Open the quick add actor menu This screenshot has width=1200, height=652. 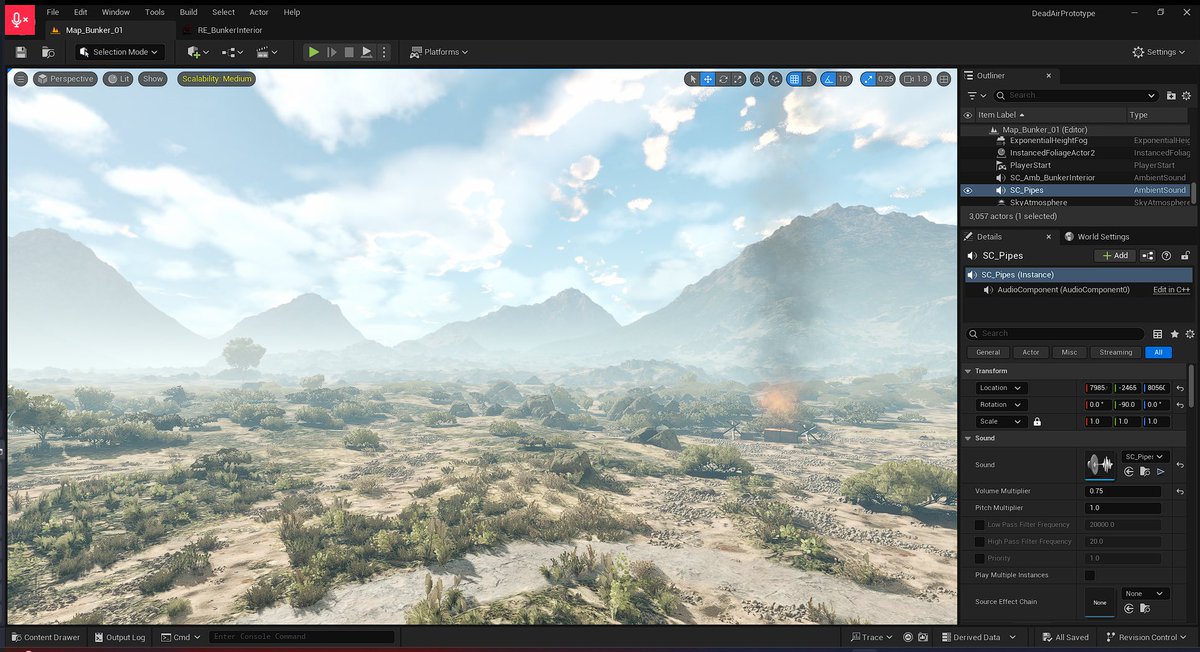(197, 52)
